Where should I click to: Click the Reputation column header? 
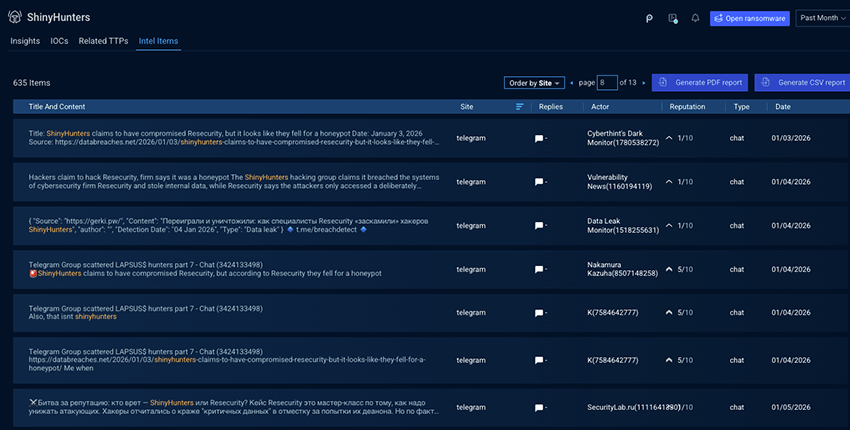pos(687,107)
